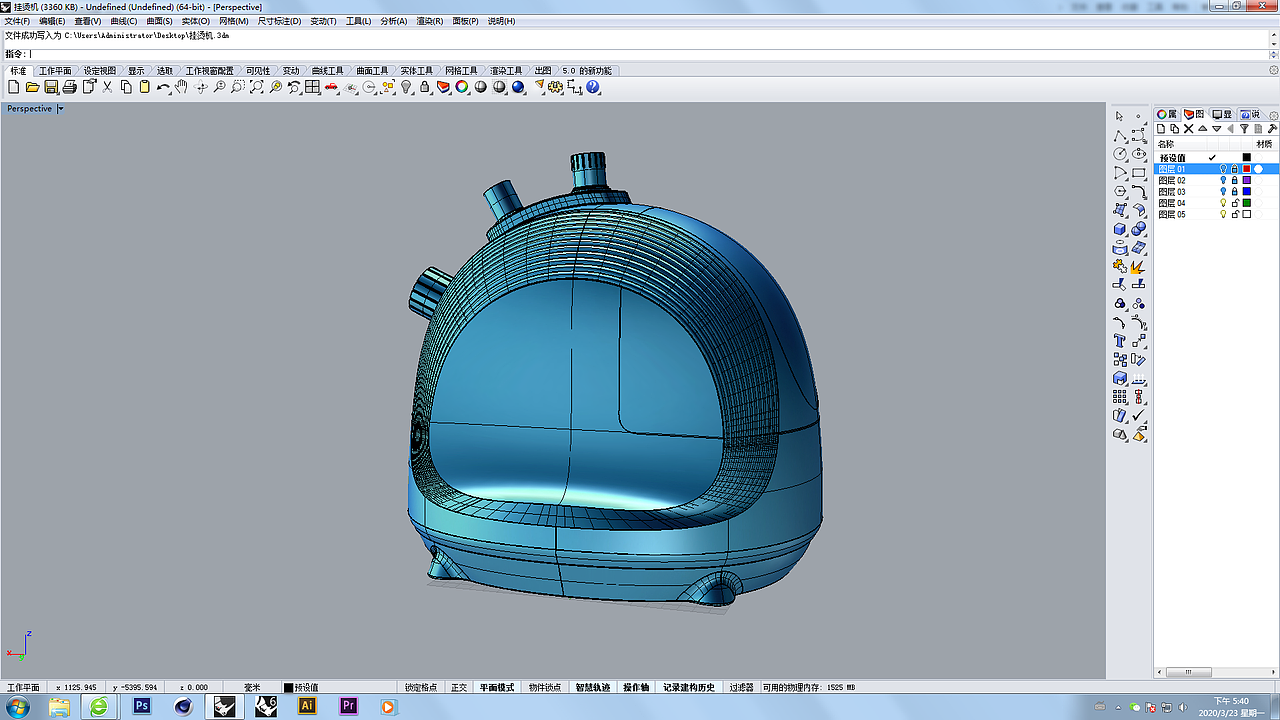The height and width of the screenshot is (720, 1280).
Task: Click the red car shaded-view icon
Action: 332,88
